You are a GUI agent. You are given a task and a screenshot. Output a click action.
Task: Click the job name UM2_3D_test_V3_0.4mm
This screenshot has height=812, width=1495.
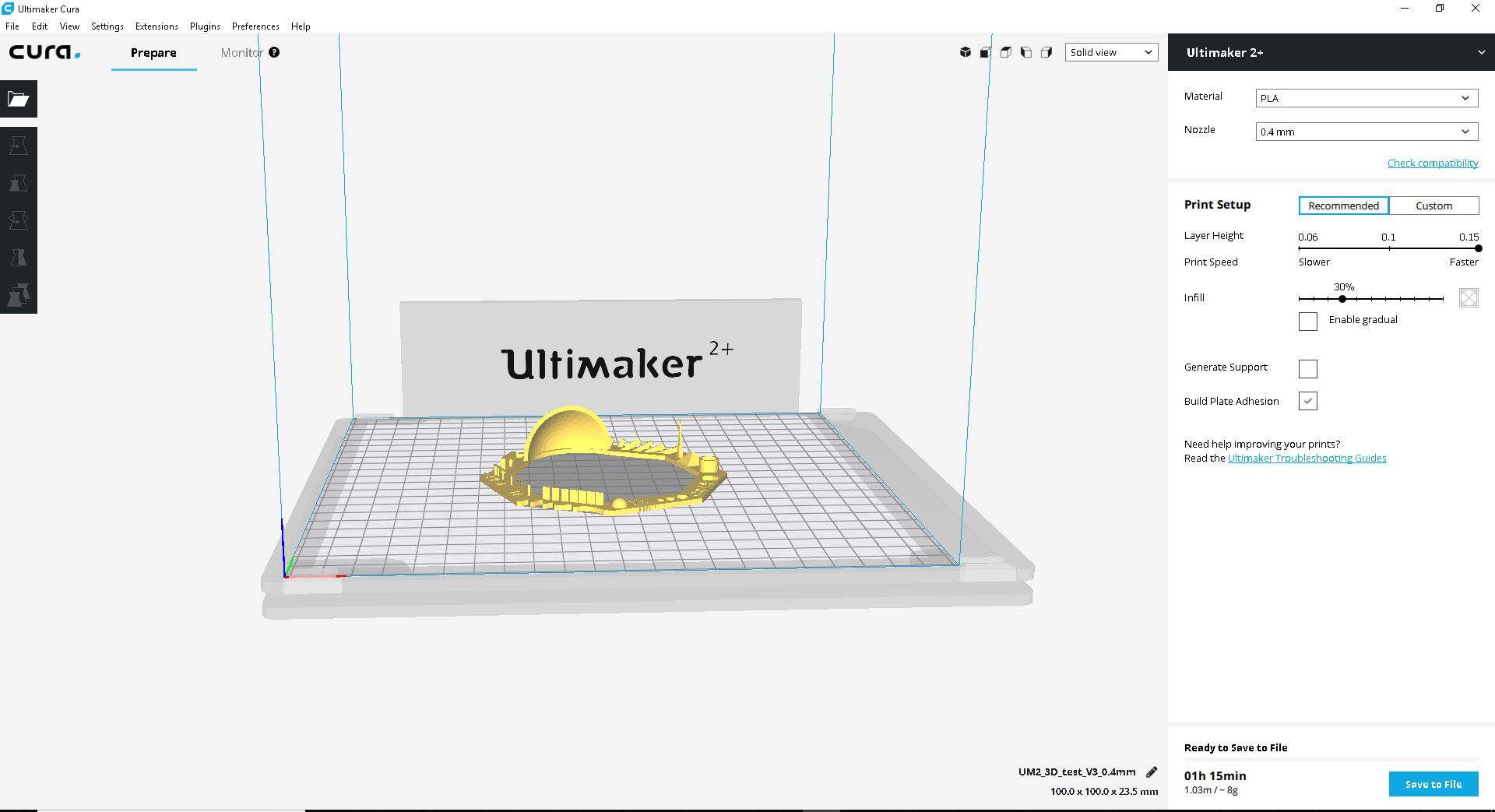tap(1077, 772)
